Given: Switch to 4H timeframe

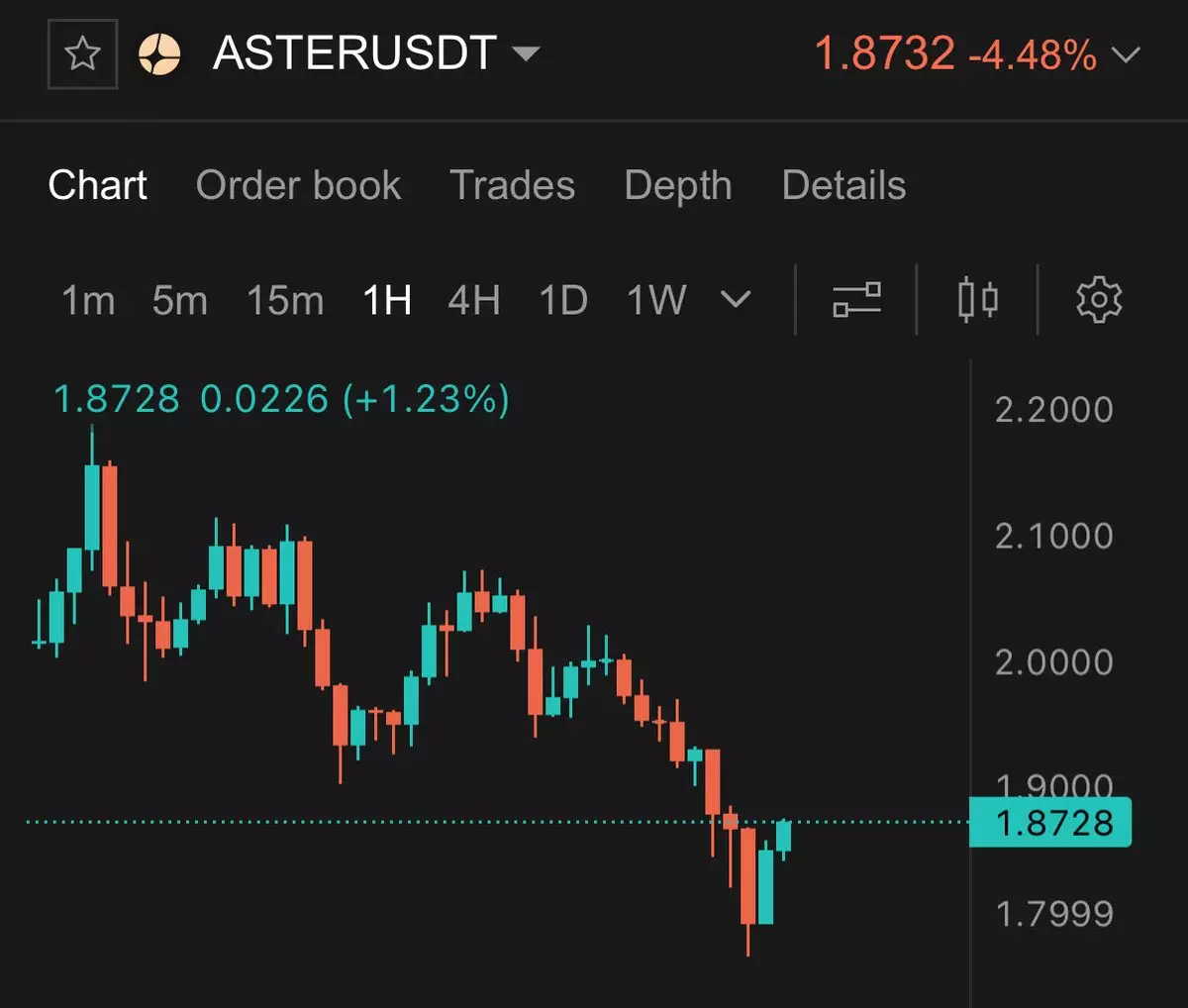Looking at the screenshot, I should [473, 300].
